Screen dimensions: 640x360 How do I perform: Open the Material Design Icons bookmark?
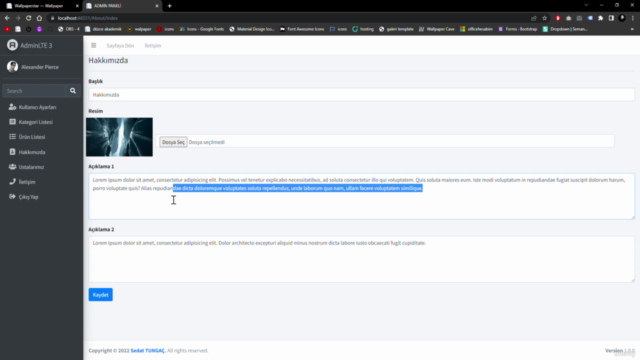252,29
